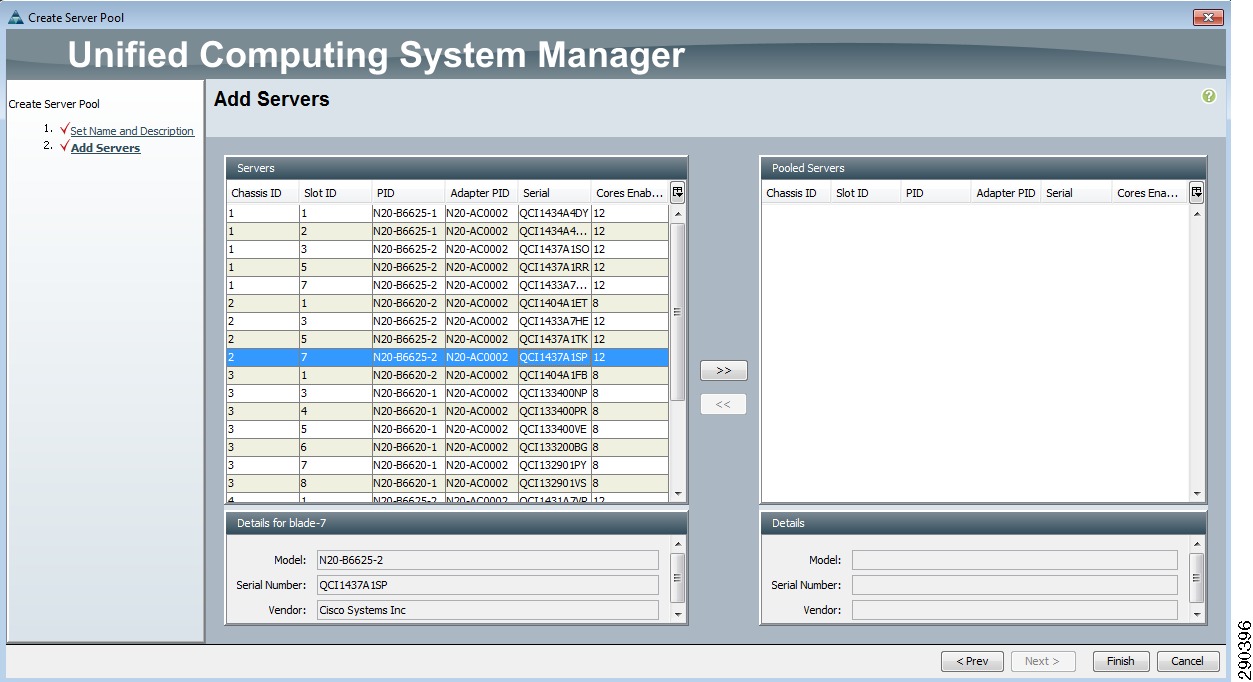Select server row with serial QCI1433A7HE

(x=447, y=321)
